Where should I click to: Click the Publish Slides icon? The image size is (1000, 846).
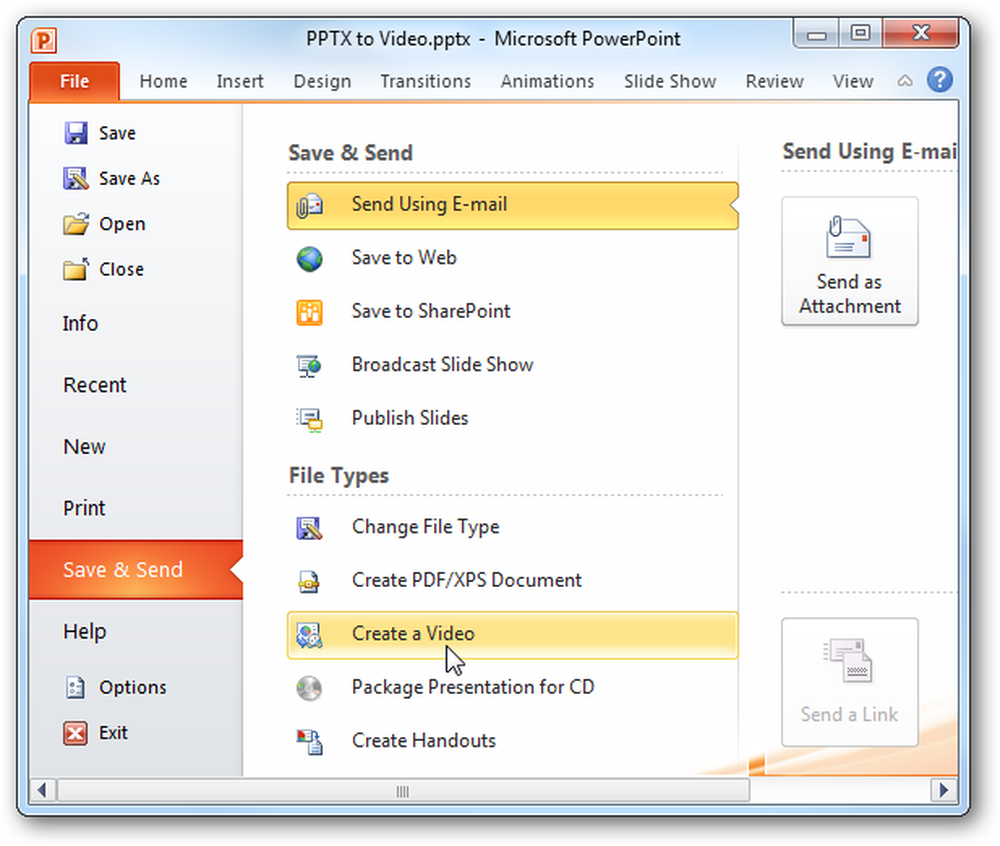[x=309, y=420]
